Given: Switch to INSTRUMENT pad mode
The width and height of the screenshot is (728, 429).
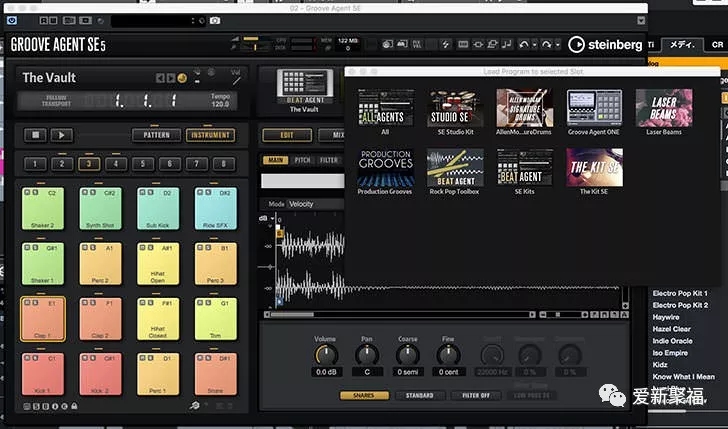Looking at the screenshot, I should pos(210,135).
